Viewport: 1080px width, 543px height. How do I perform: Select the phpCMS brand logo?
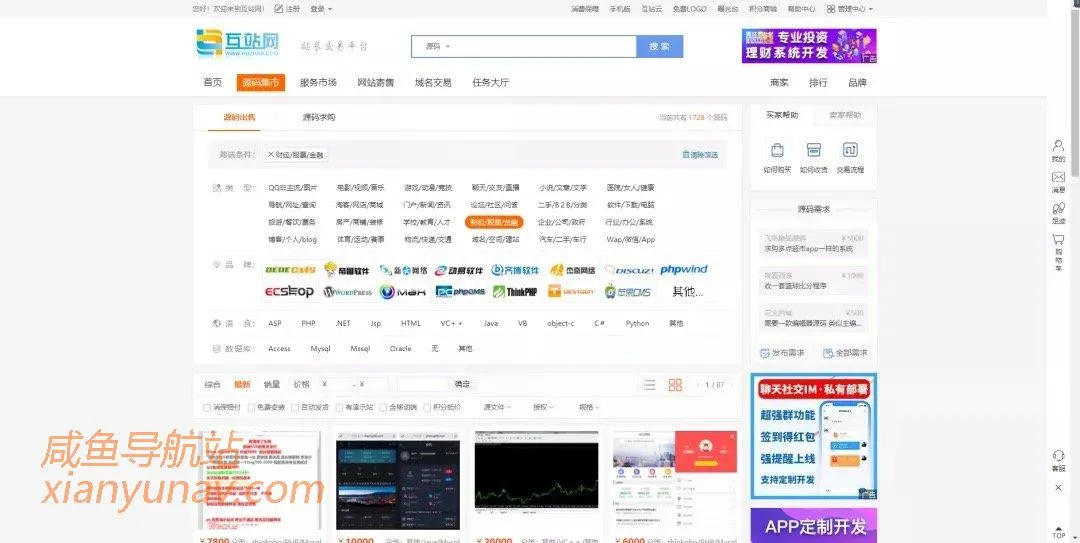click(x=460, y=291)
